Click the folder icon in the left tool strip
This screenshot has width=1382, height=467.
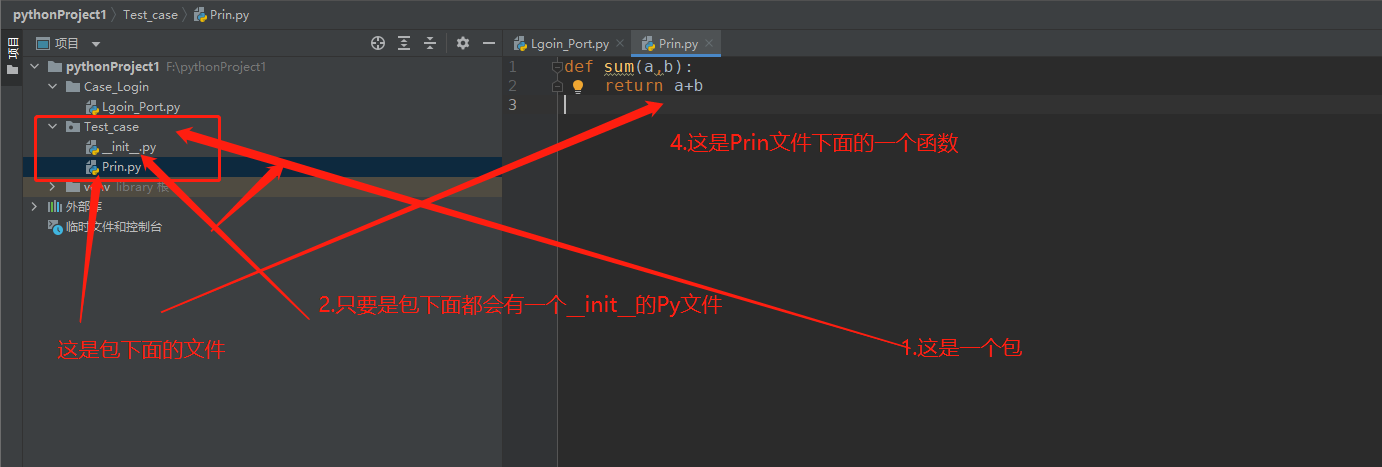click(12, 70)
